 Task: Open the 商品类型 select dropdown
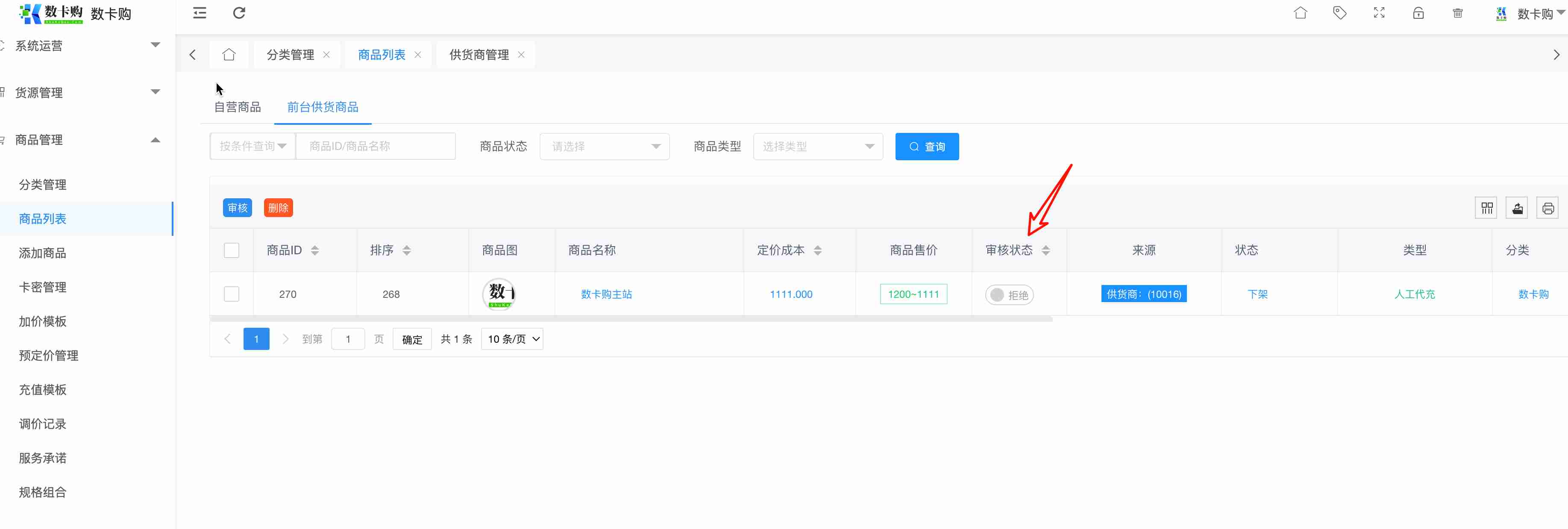coord(817,146)
